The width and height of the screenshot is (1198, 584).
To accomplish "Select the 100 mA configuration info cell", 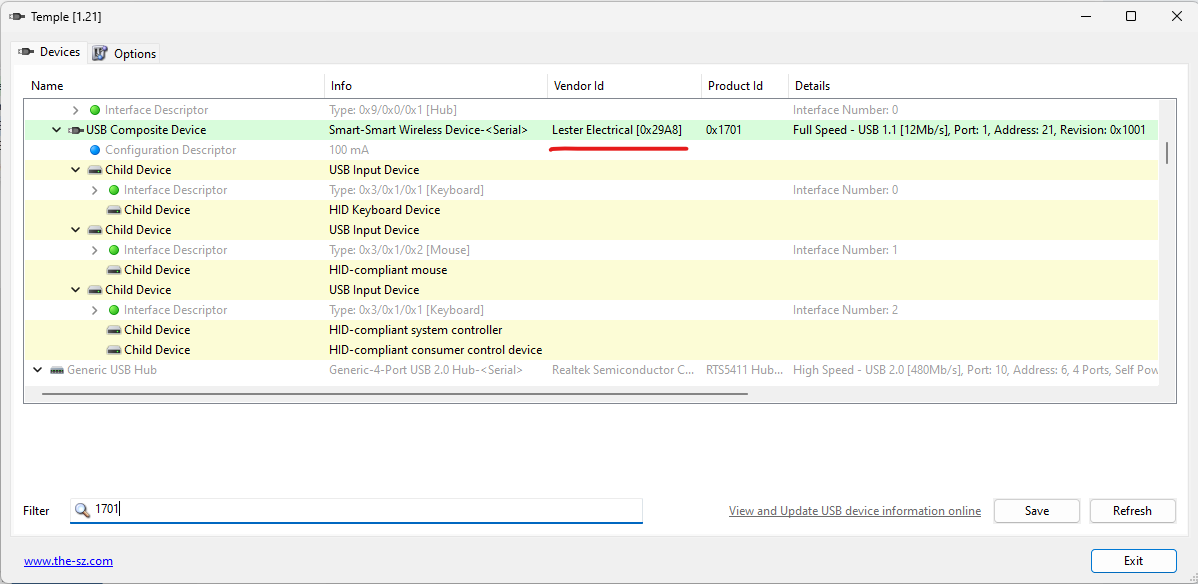I will click(349, 150).
